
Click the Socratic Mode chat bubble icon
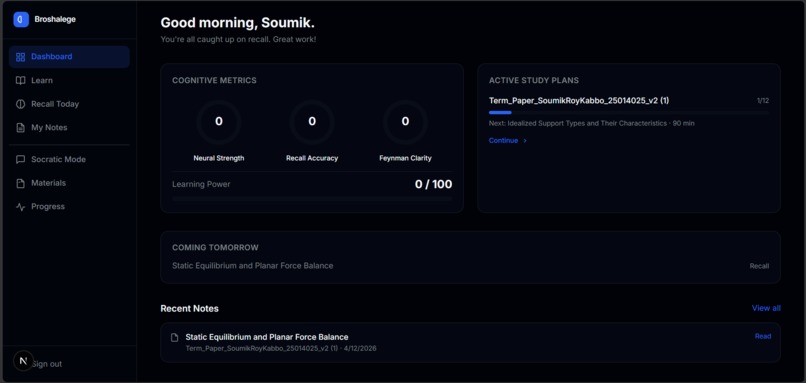coord(21,160)
